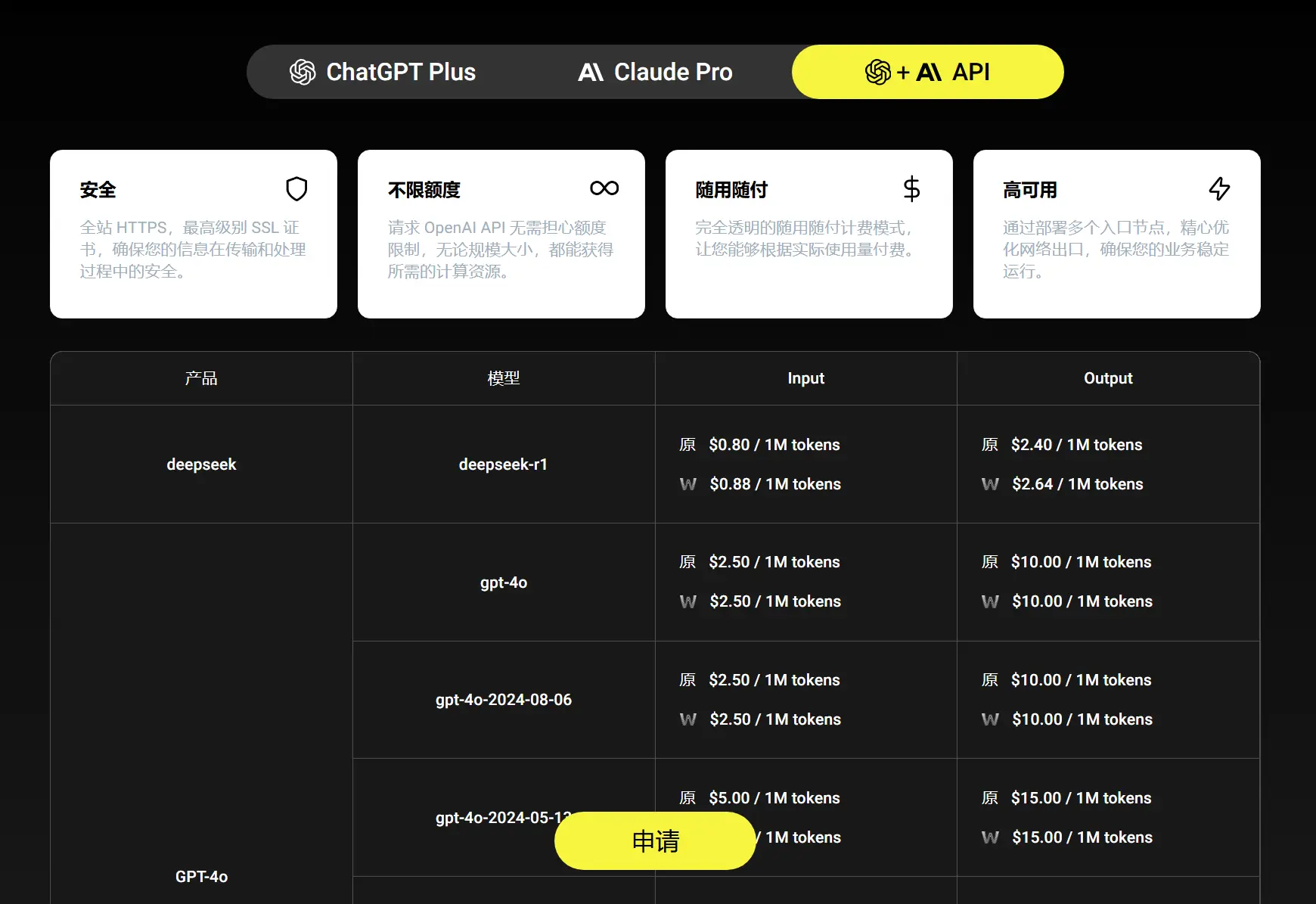Click the 模型 column header
The height and width of the screenshot is (904, 1316).
[x=504, y=378]
